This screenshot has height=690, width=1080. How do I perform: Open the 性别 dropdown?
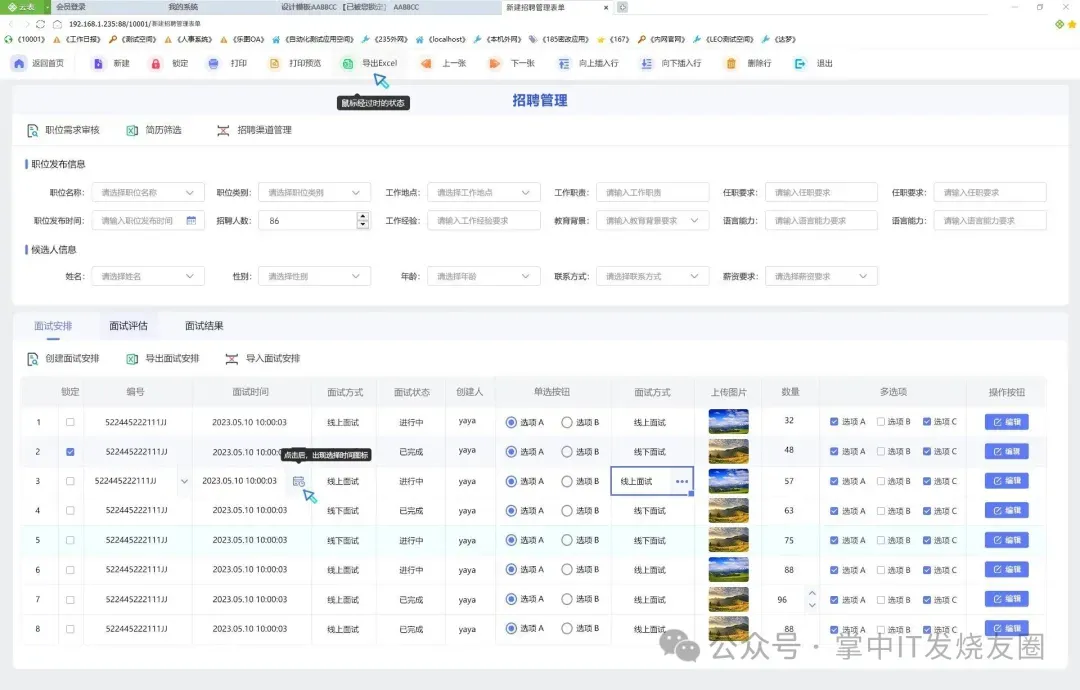(x=315, y=276)
